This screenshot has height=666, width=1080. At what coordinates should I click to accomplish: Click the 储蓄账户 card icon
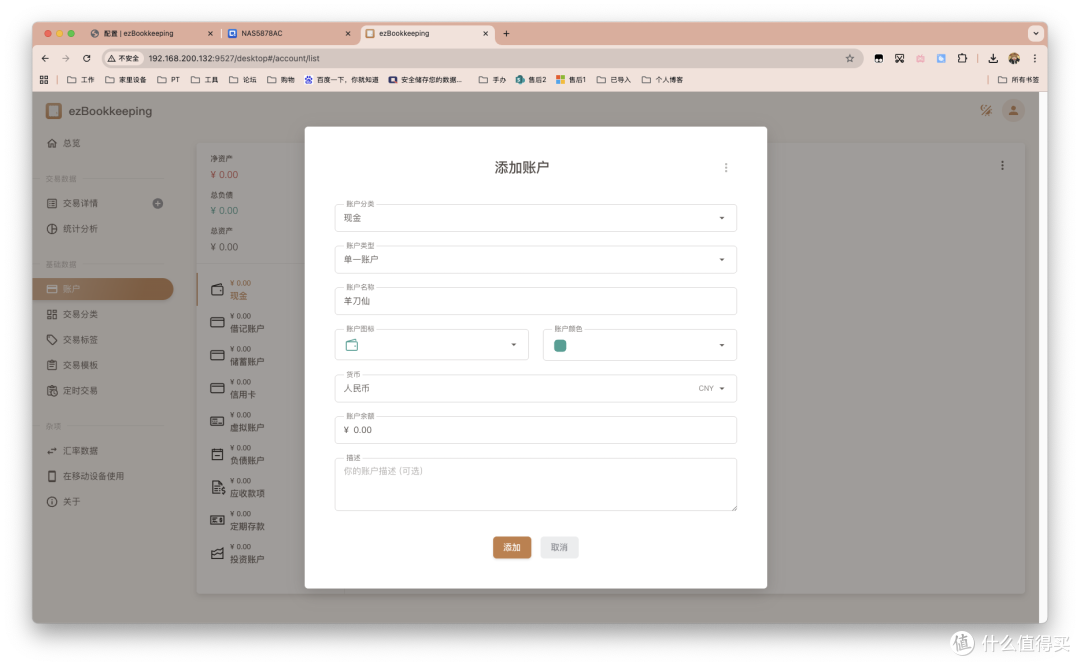pos(217,355)
